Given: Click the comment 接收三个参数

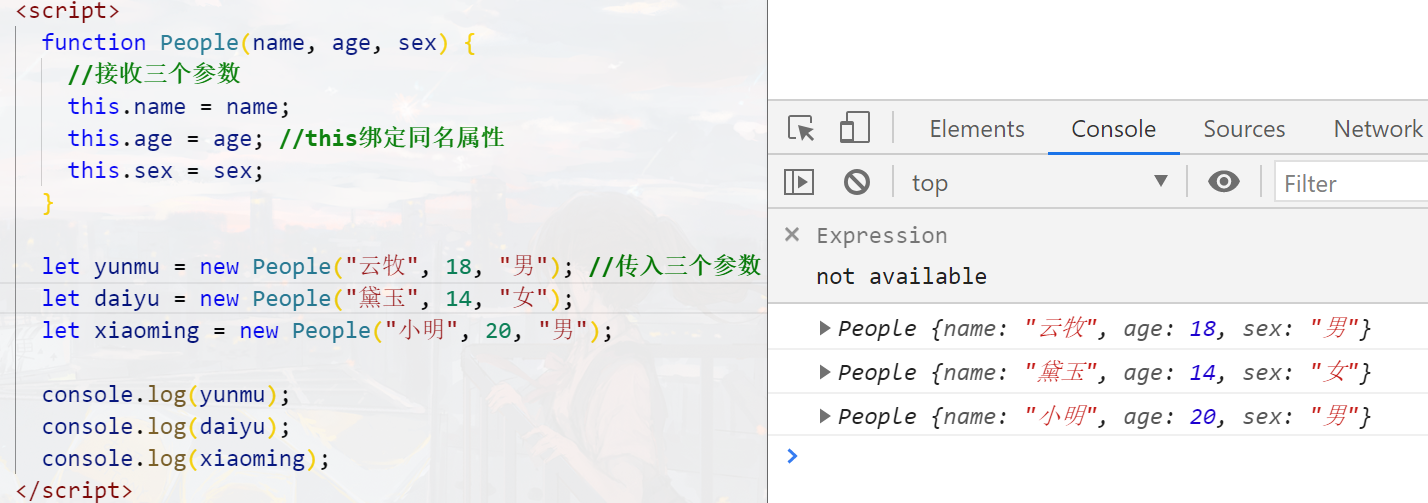Looking at the screenshot, I should (154, 74).
